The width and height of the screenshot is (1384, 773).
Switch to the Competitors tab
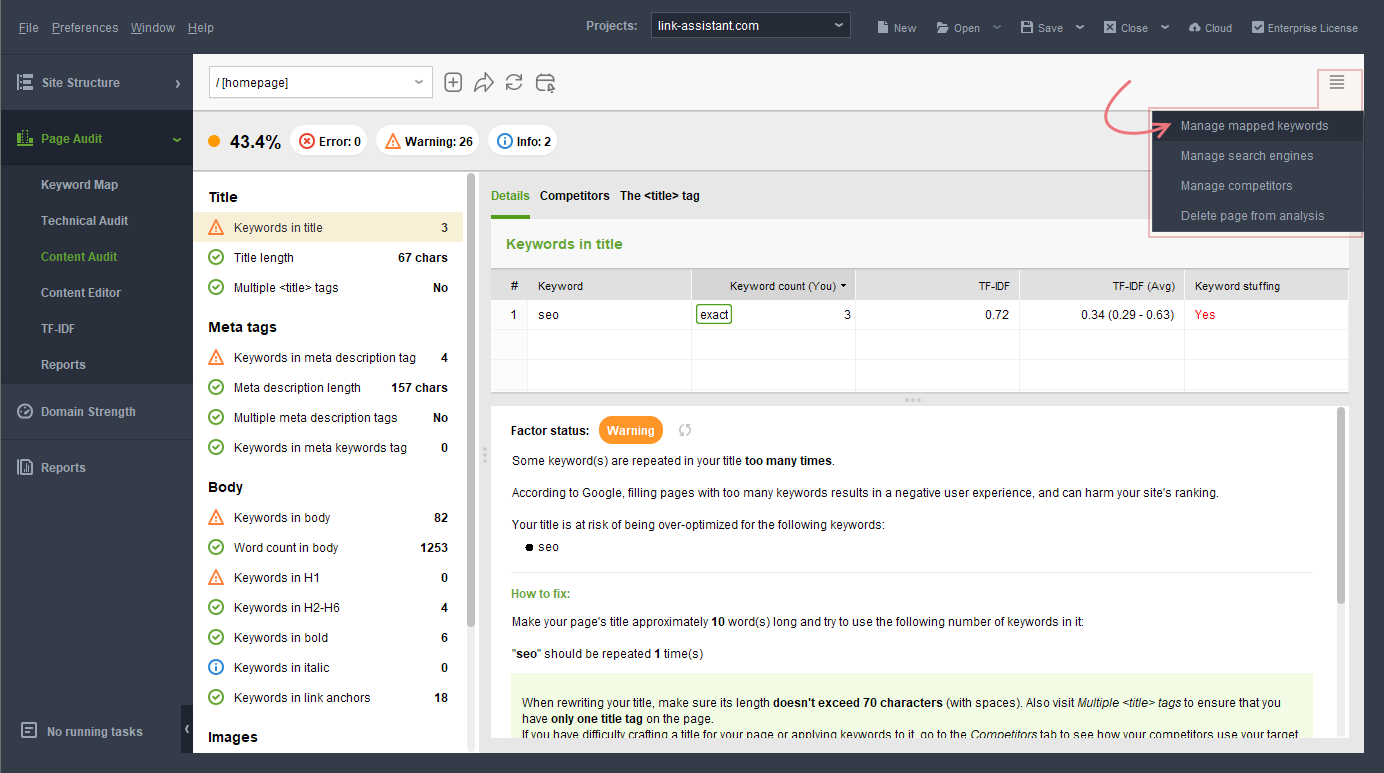575,196
